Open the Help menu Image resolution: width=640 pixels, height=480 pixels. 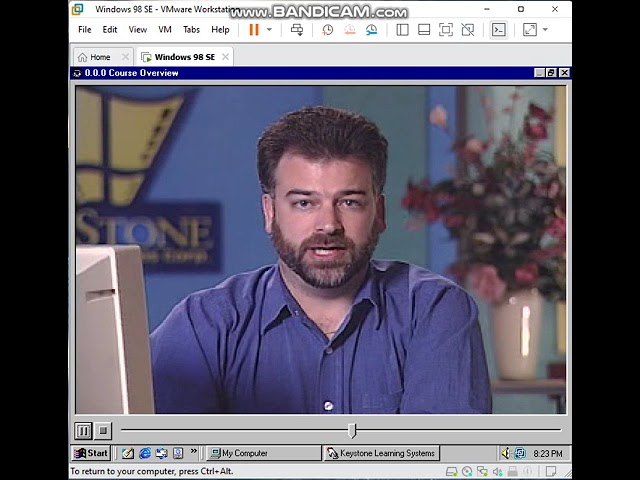pos(220,30)
